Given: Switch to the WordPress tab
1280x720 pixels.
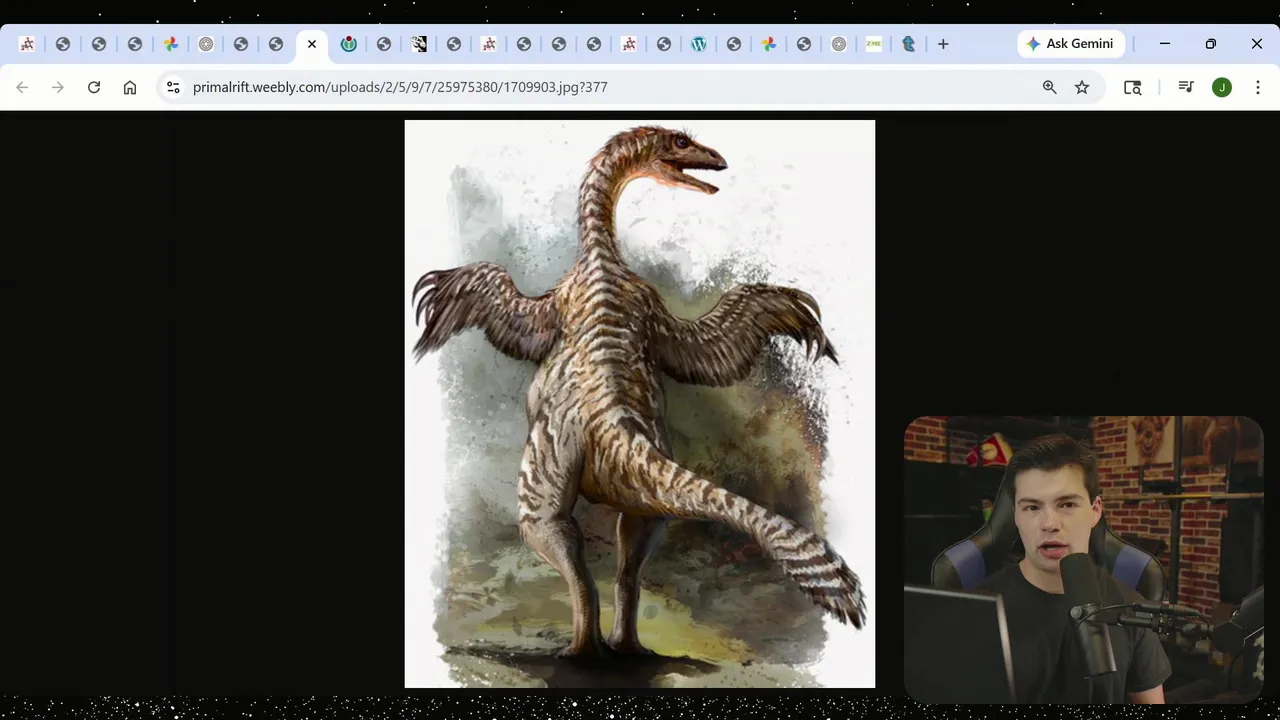Looking at the screenshot, I should click(x=699, y=44).
